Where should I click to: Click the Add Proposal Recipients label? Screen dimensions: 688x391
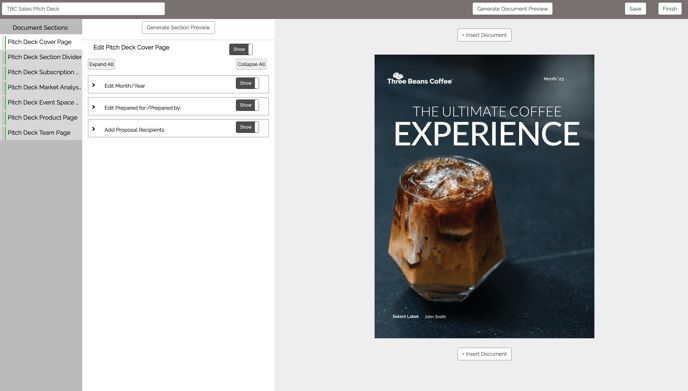[134, 129]
